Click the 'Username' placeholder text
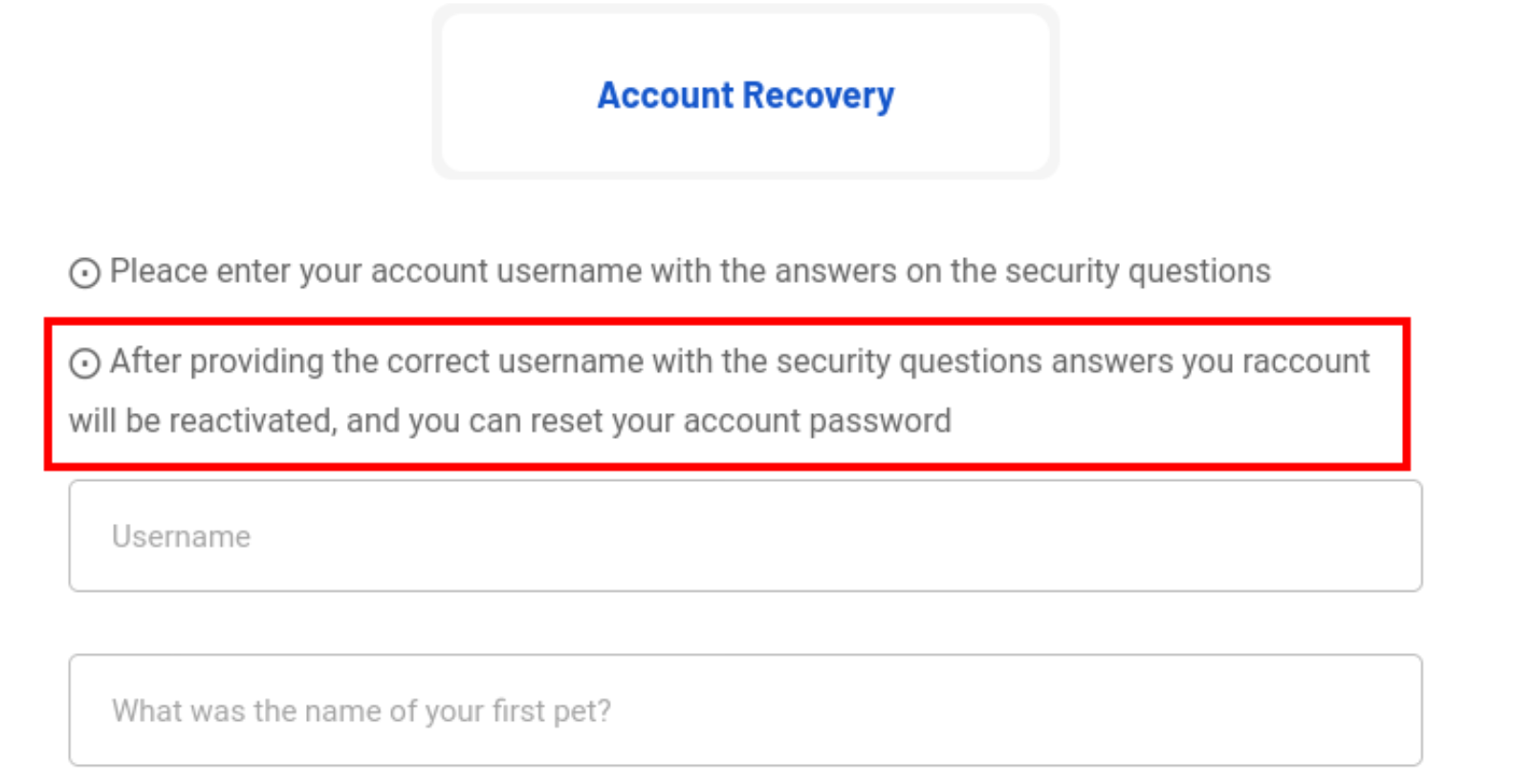1513x784 pixels. tap(181, 536)
